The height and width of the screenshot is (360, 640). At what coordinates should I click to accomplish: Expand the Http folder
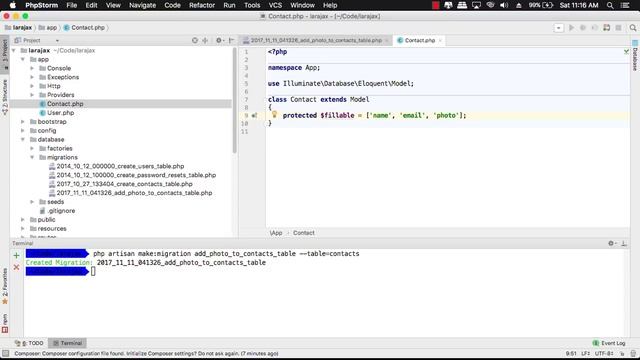[x=32, y=86]
